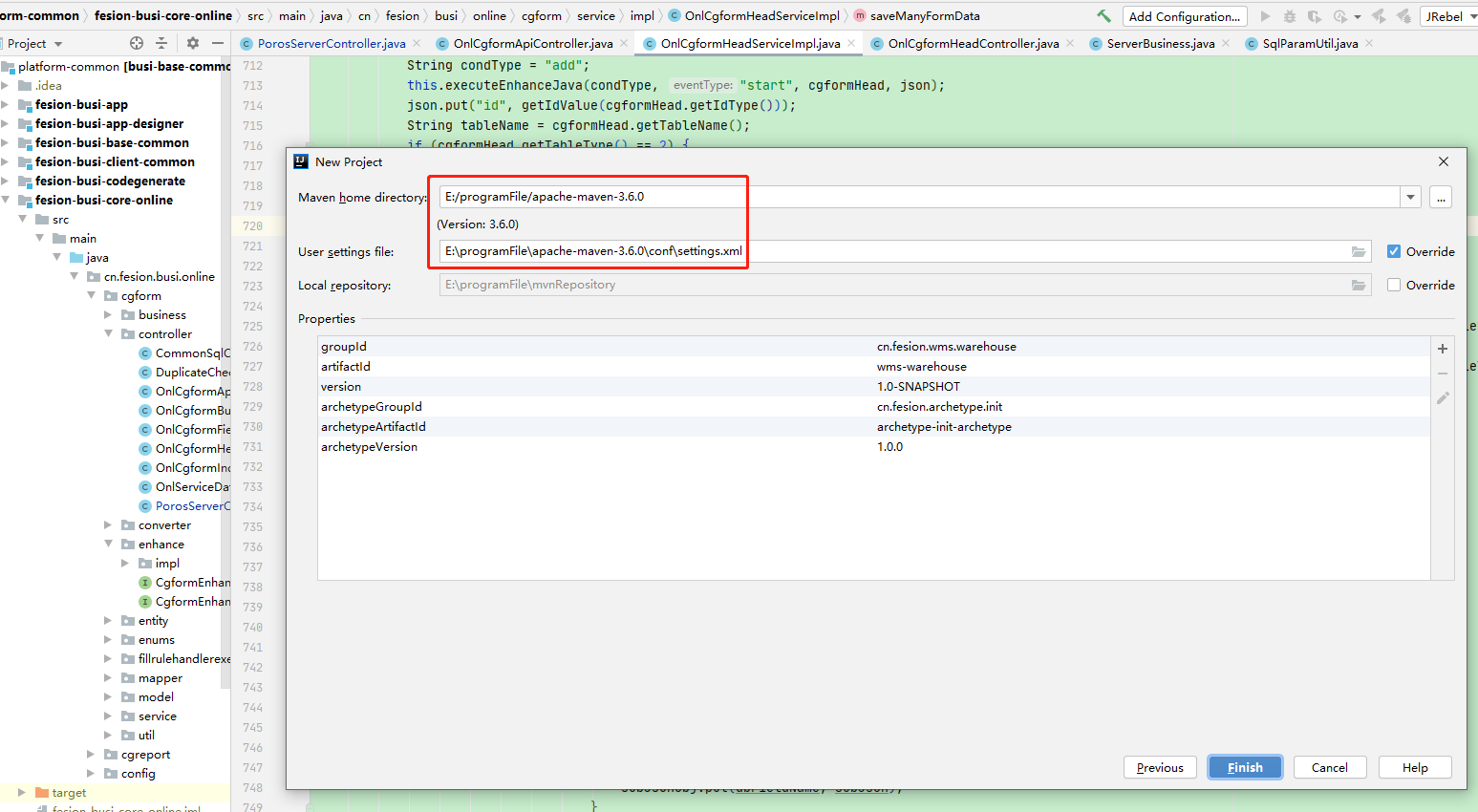
Task: Remove property with the minus icon
Action: (x=1443, y=374)
